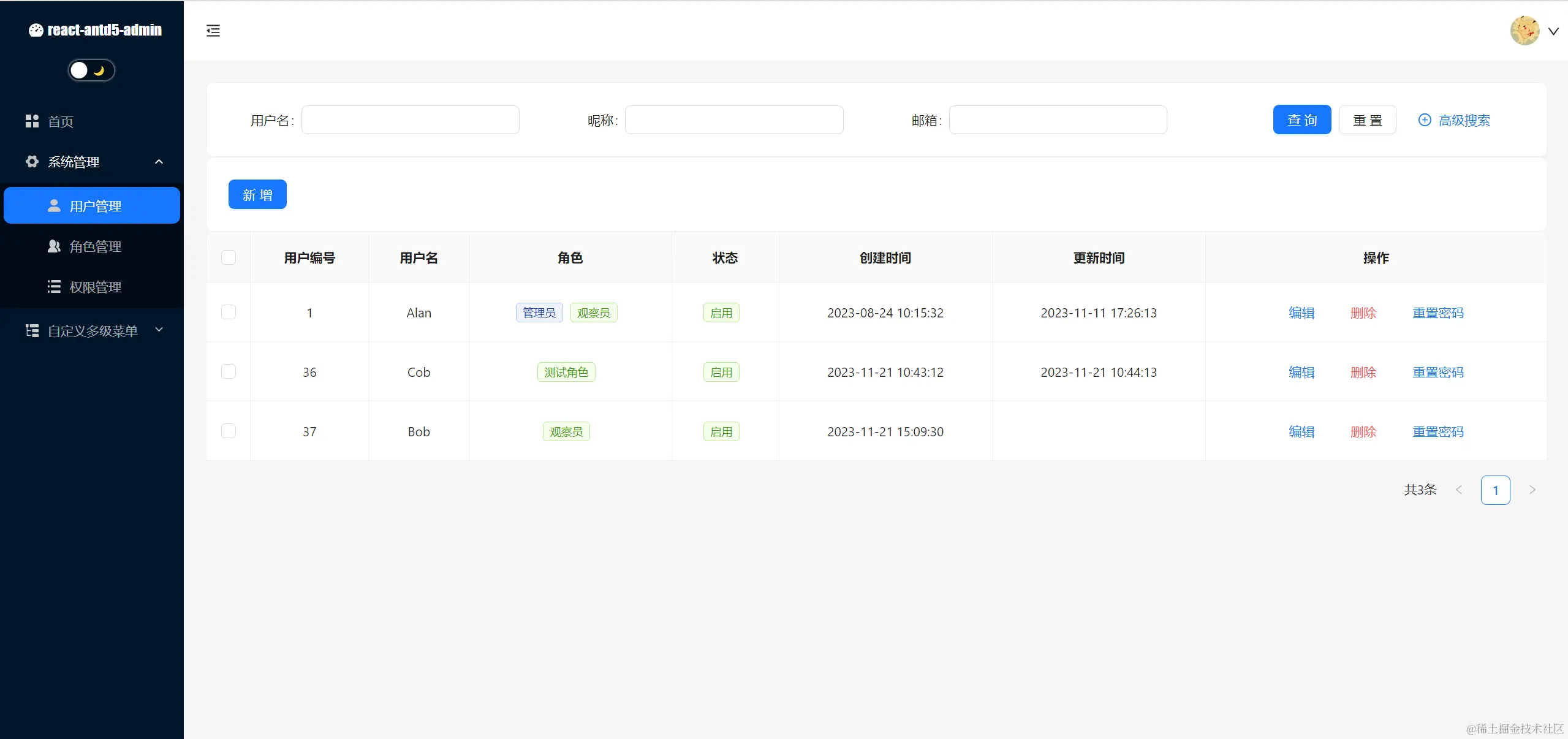Screen dimensions: 1568x739
Task: Click the 共3条 total count text
Action: pos(1420,490)
